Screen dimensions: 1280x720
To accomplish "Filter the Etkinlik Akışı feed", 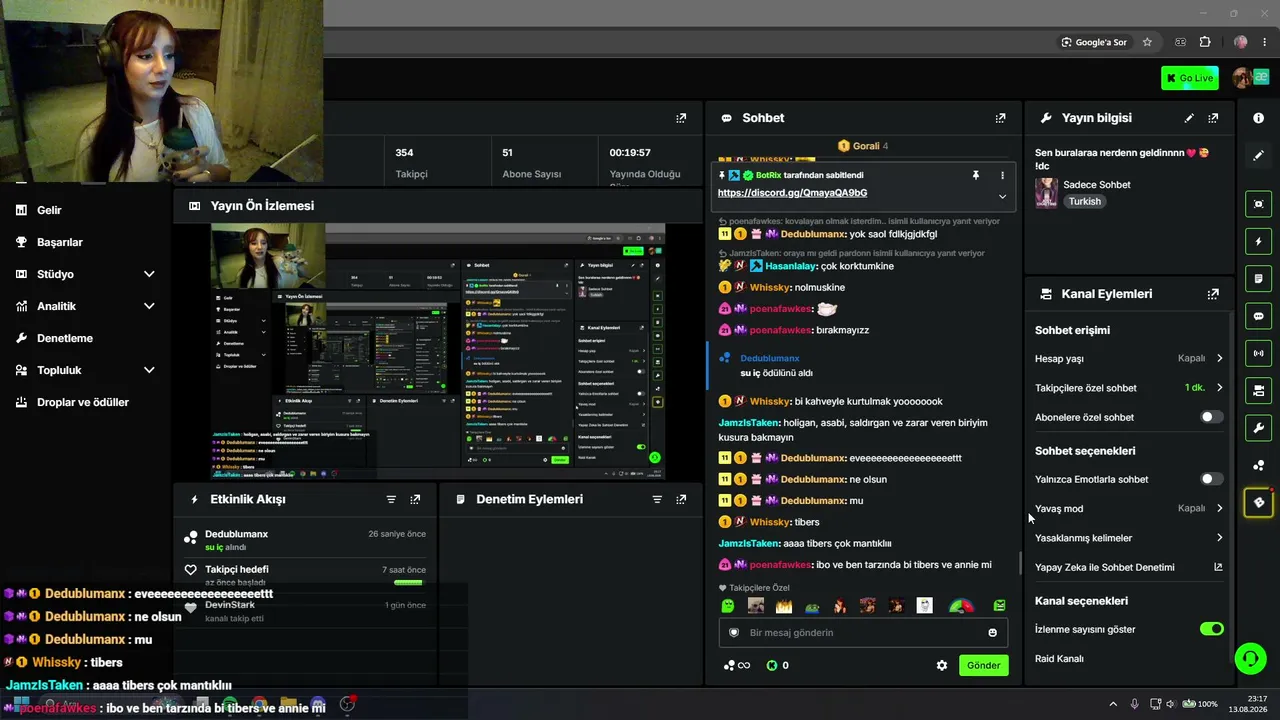I will [x=391, y=499].
